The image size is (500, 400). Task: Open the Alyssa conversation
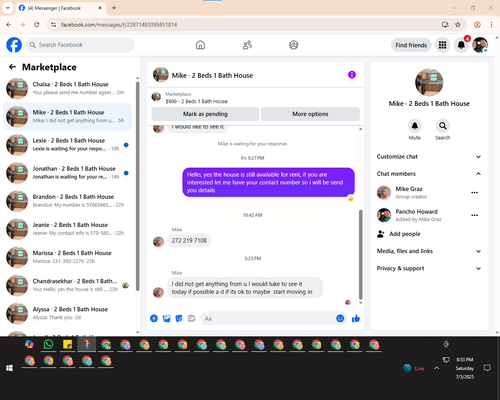coord(68,313)
